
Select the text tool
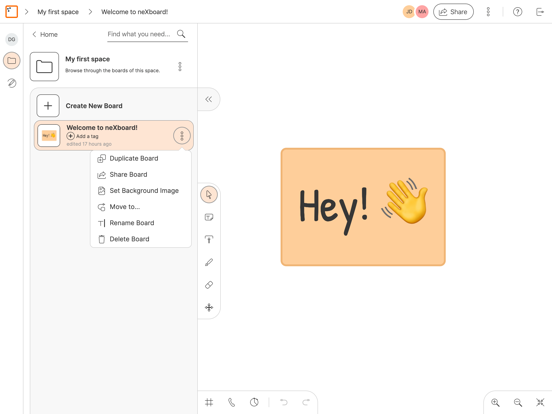pyautogui.click(x=209, y=240)
